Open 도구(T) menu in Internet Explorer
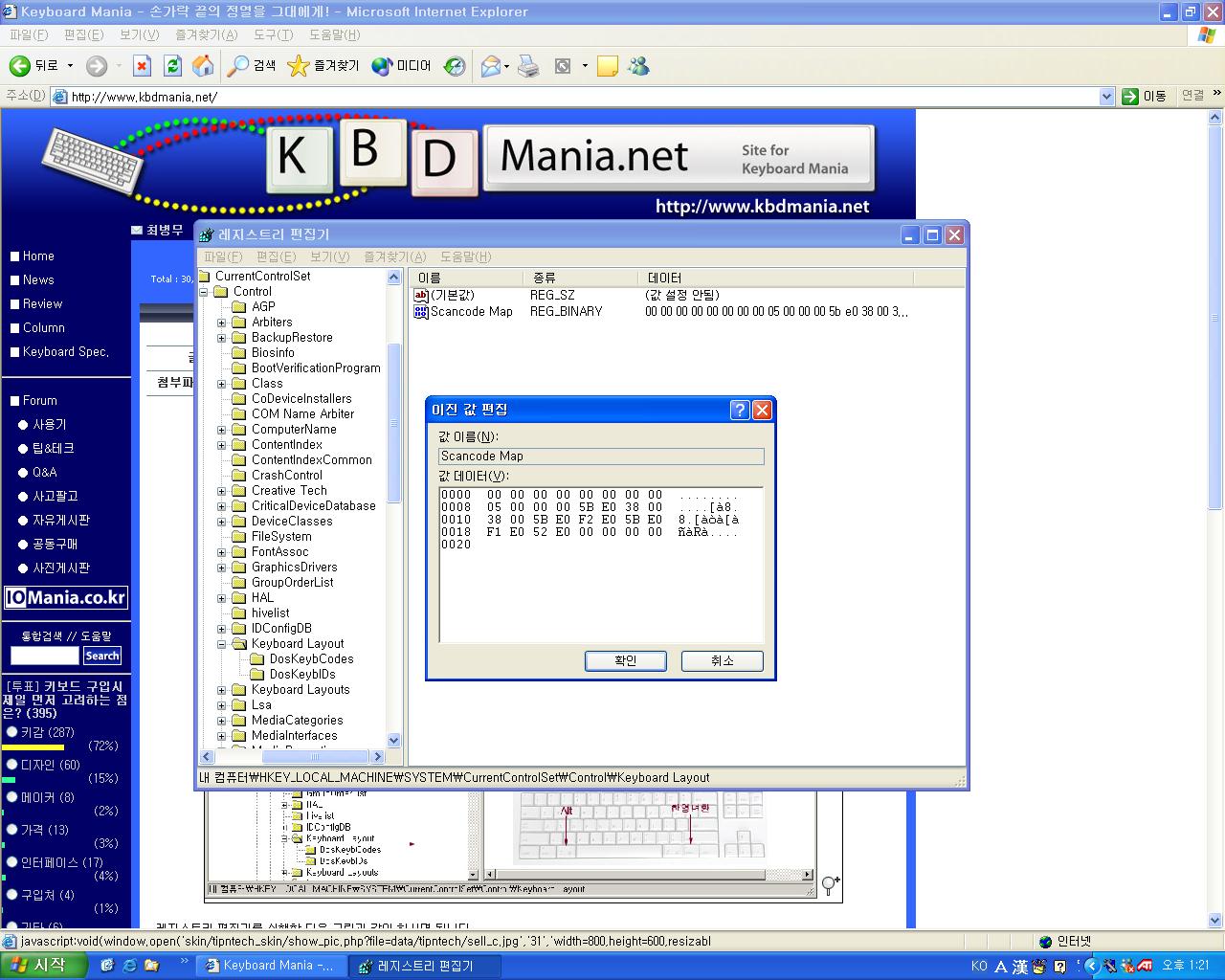This screenshot has width=1225, height=980. (273, 34)
